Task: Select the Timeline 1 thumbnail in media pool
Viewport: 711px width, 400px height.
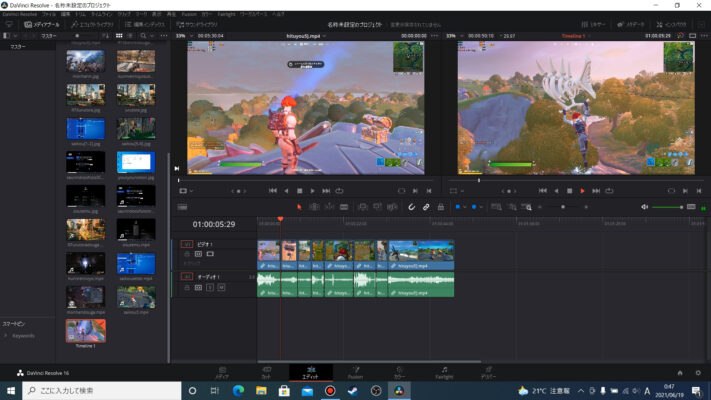Action: [x=86, y=330]
